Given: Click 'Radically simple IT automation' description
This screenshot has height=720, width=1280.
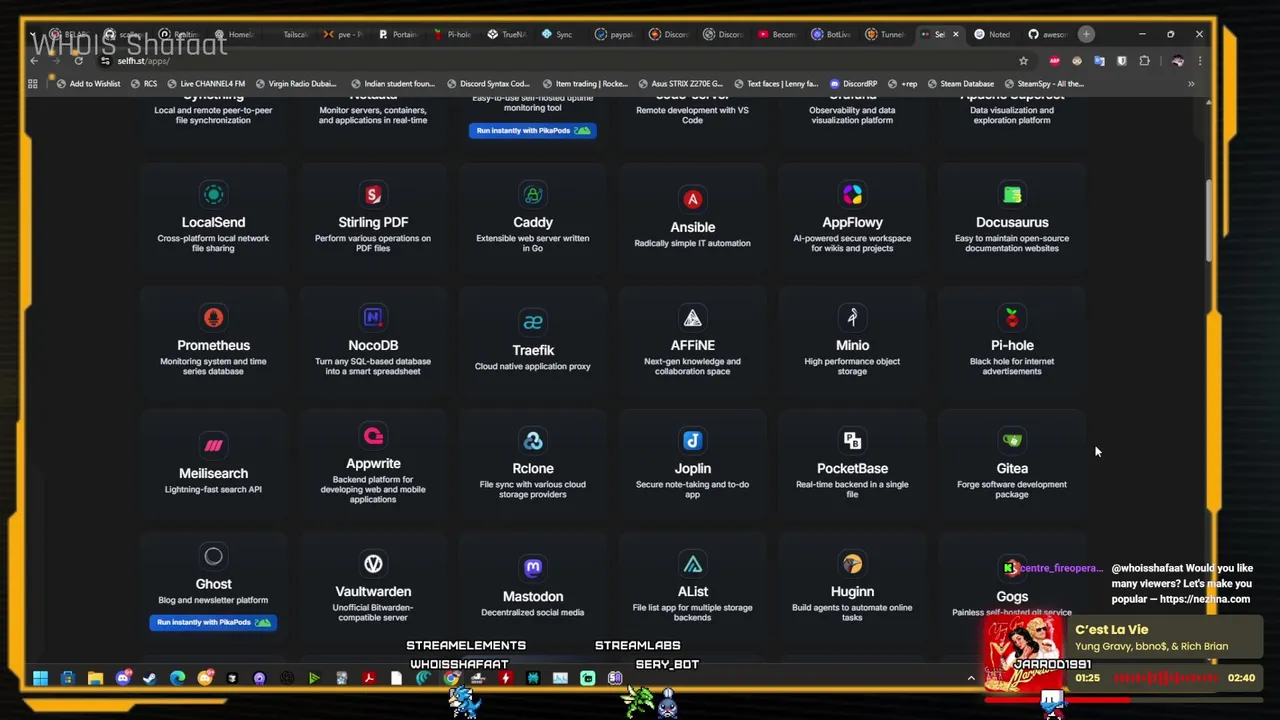Looking at the screenshot, I should pyautogui.click(x=692, y=243).
